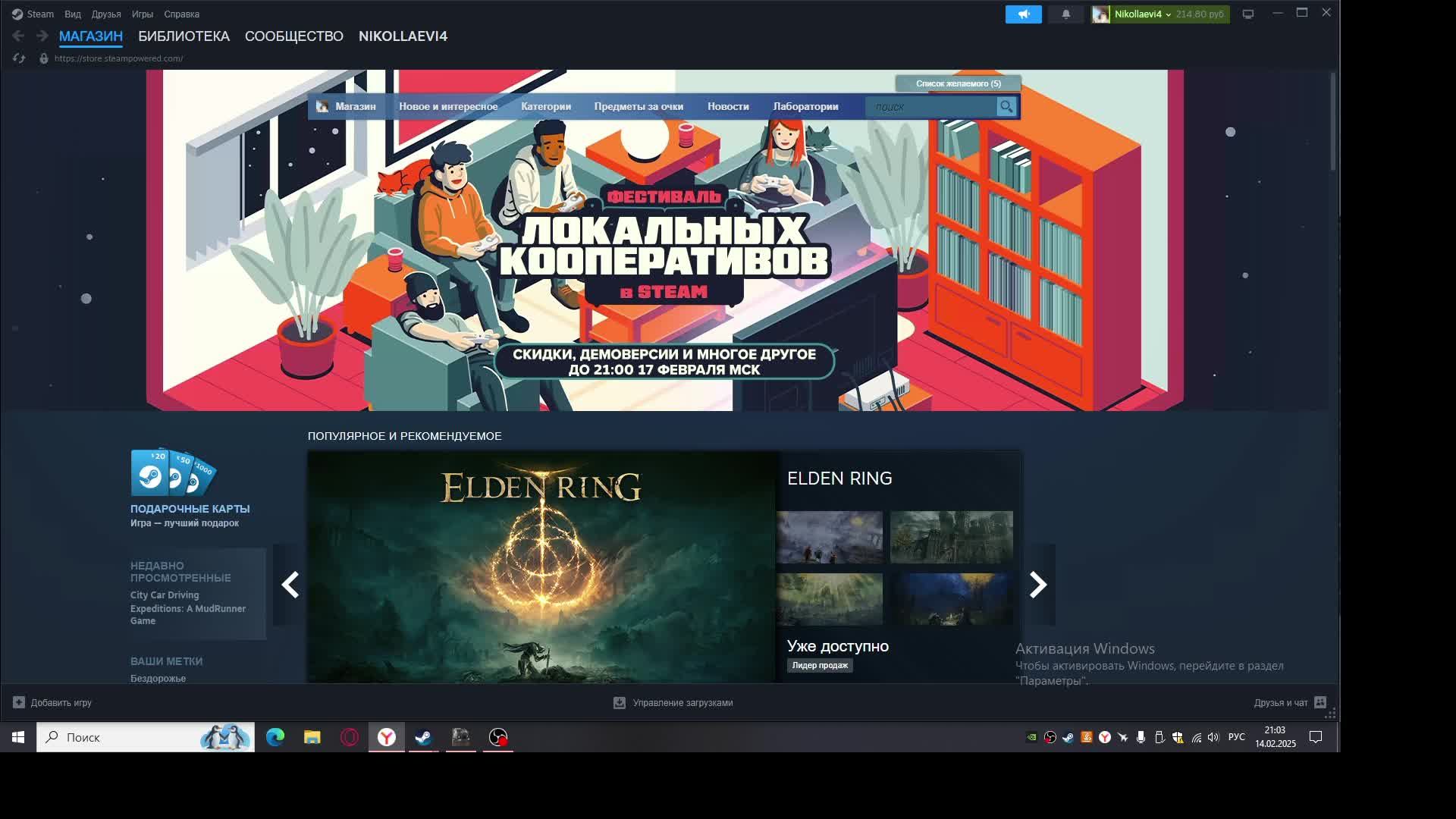Open the Справка menu

coord(182,14)
